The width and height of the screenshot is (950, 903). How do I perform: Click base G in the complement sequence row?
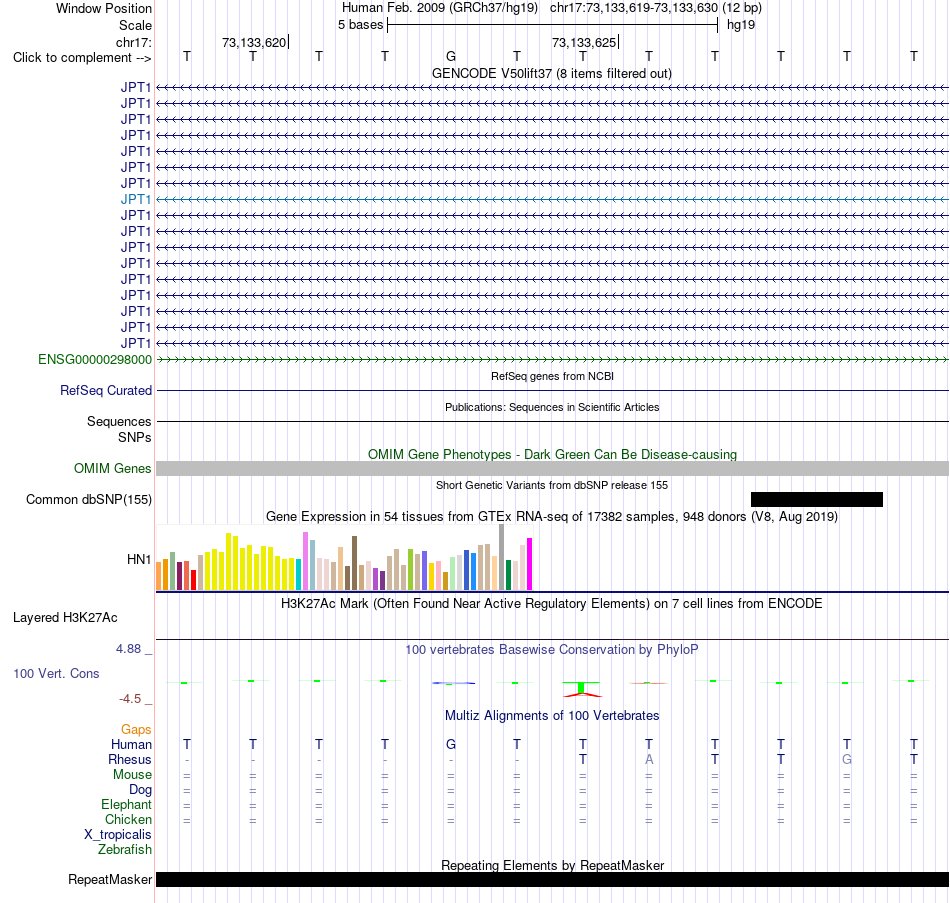(451, 56)
